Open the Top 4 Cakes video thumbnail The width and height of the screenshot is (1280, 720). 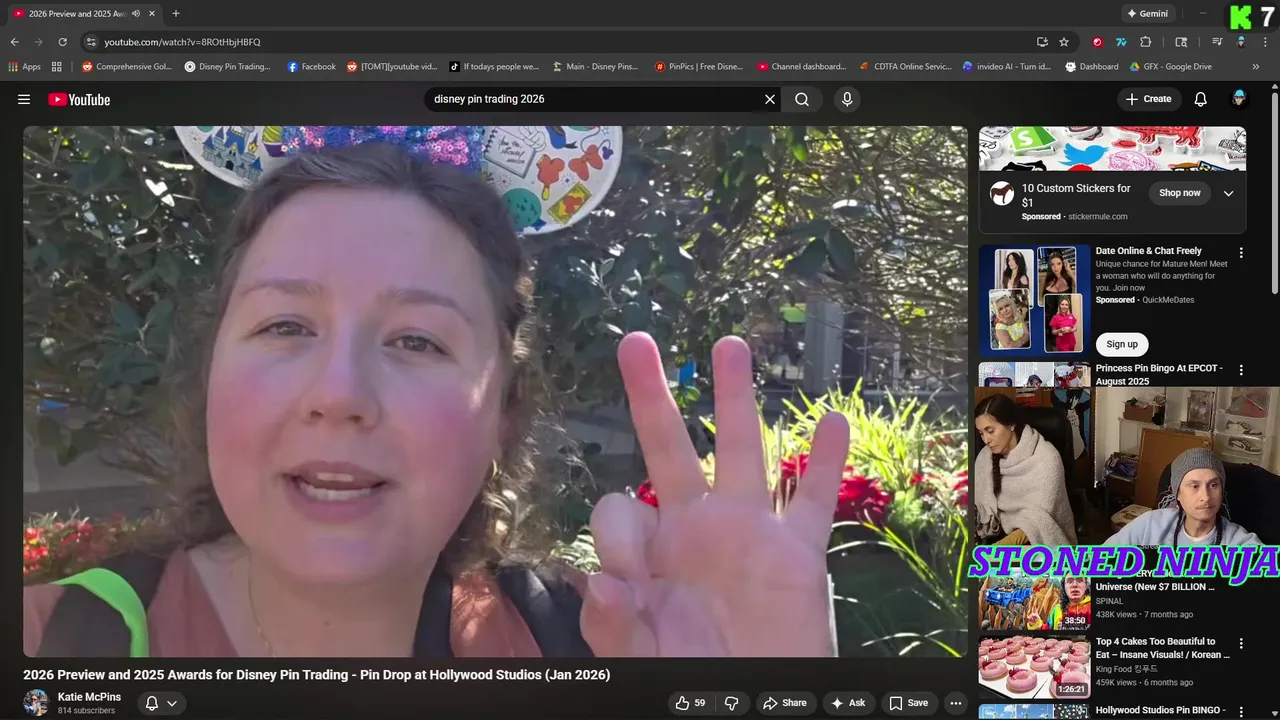coord(1034,666)
